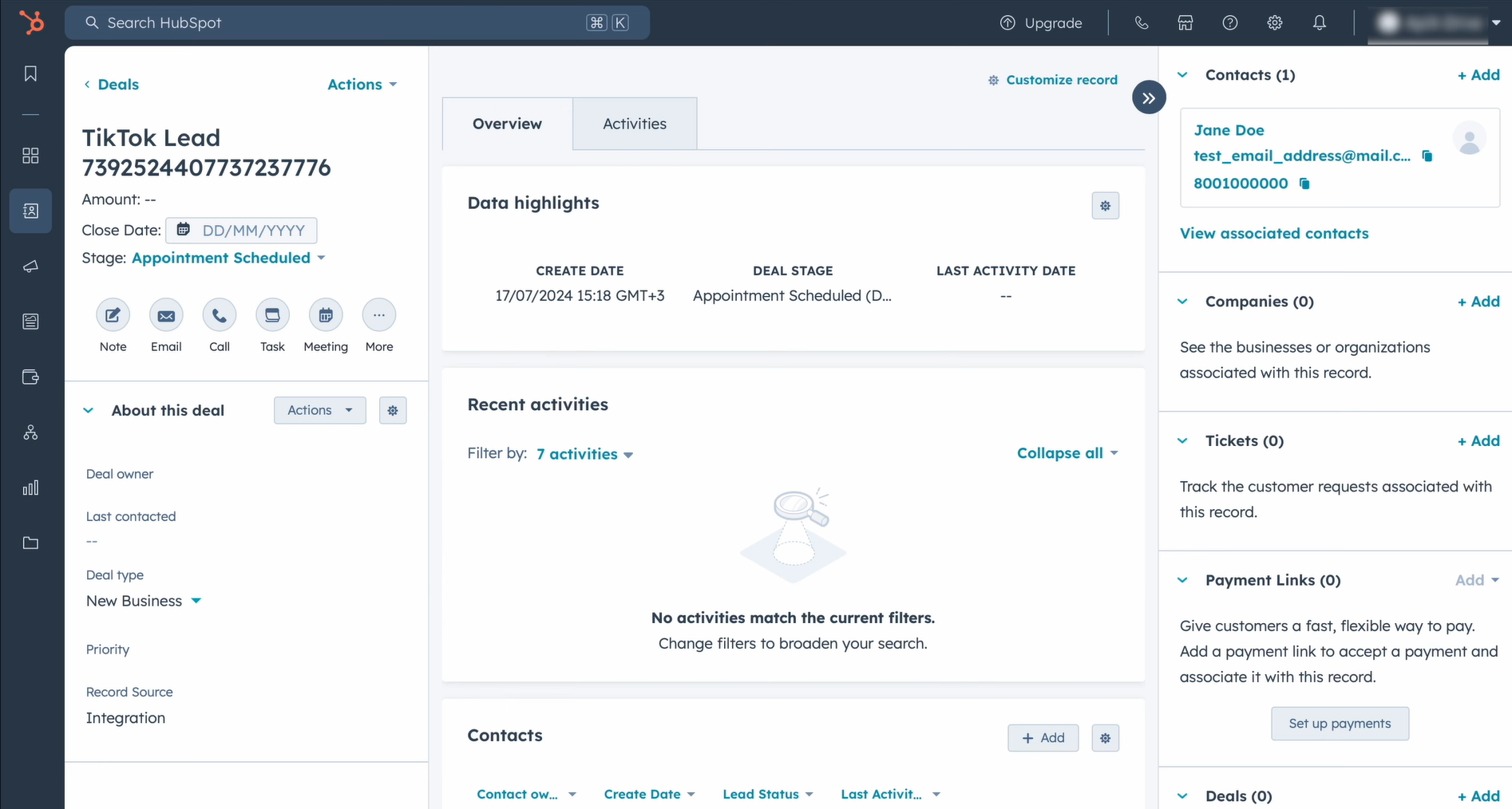The width and height of the screenshot is (1512, 809).
Task: Collapse the Contacts (1) sidebar section
Action: tap(1182, 75)
